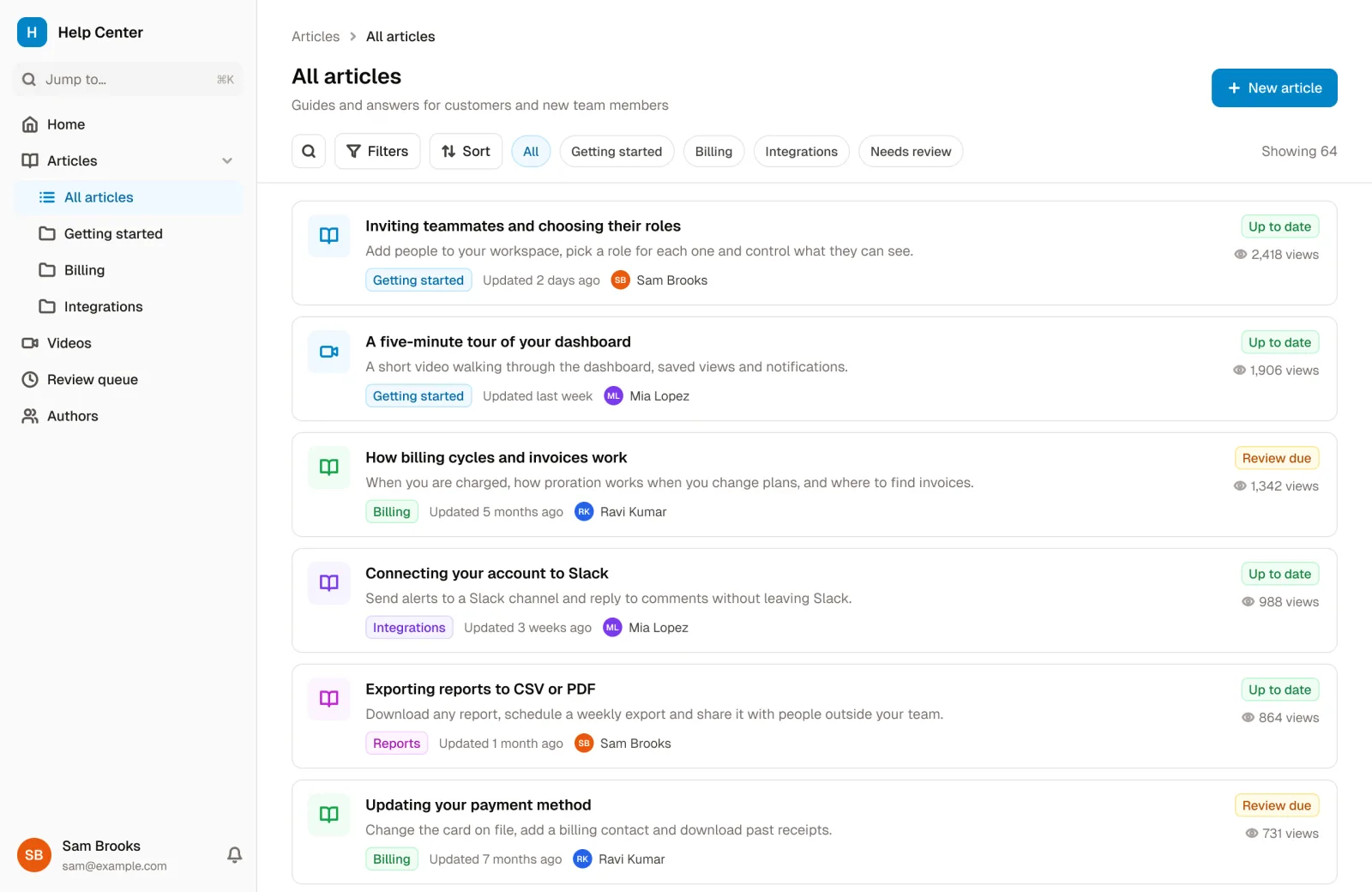The image size is (1372, 892).
Task: Go to Videos in the sidebar
Action: tap(129, 343)
